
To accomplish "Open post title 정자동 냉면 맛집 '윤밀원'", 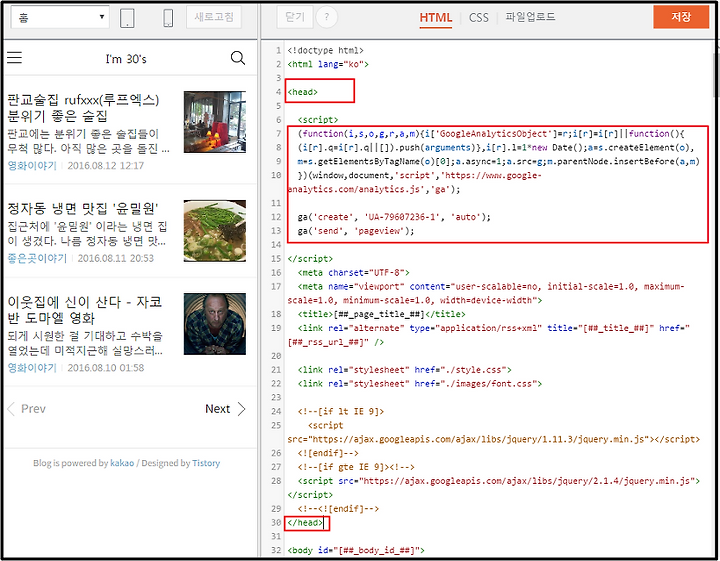I will tap(83, 208).
